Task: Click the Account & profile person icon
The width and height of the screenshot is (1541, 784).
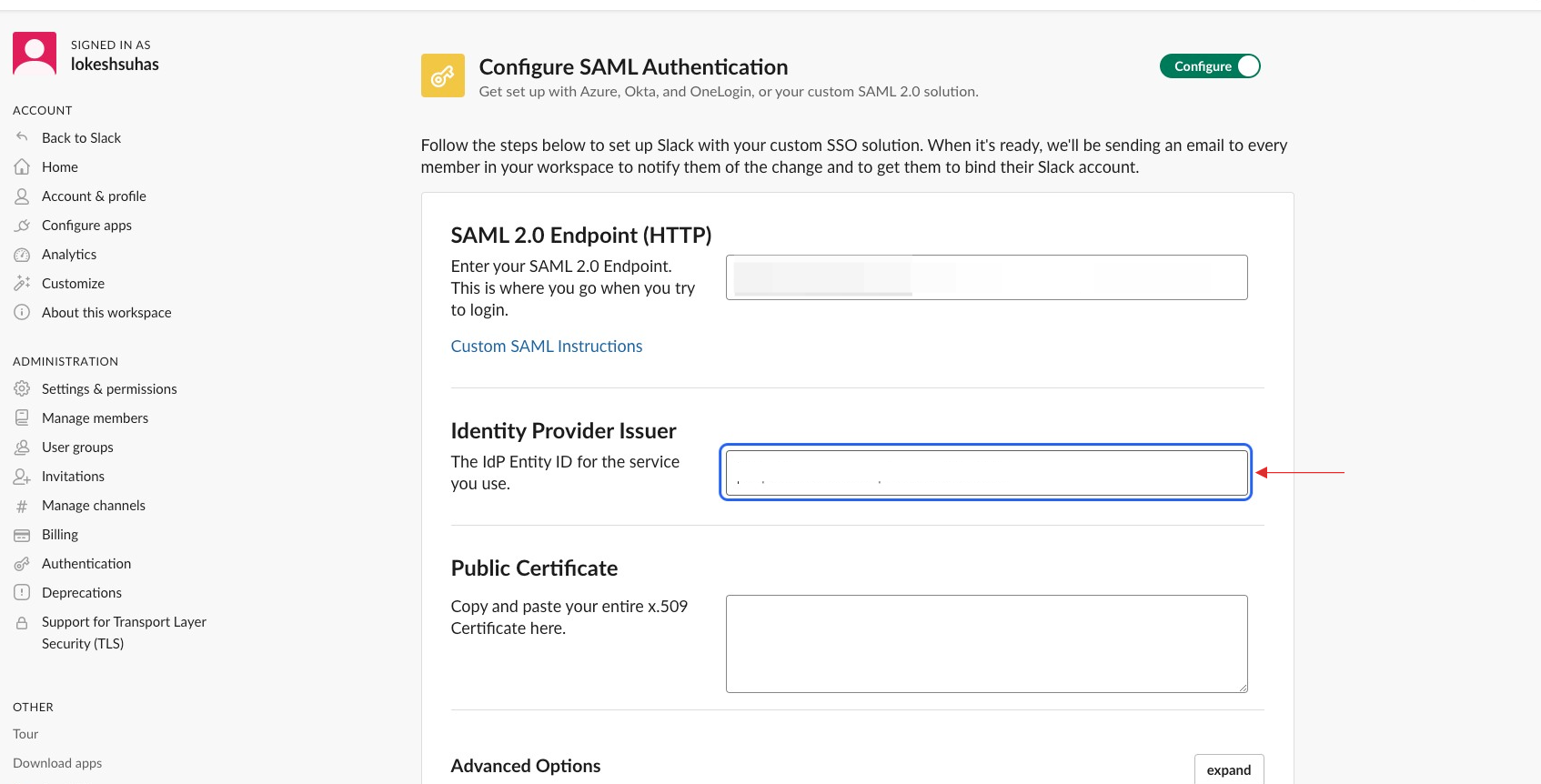Action: click(x=22, y=196)
